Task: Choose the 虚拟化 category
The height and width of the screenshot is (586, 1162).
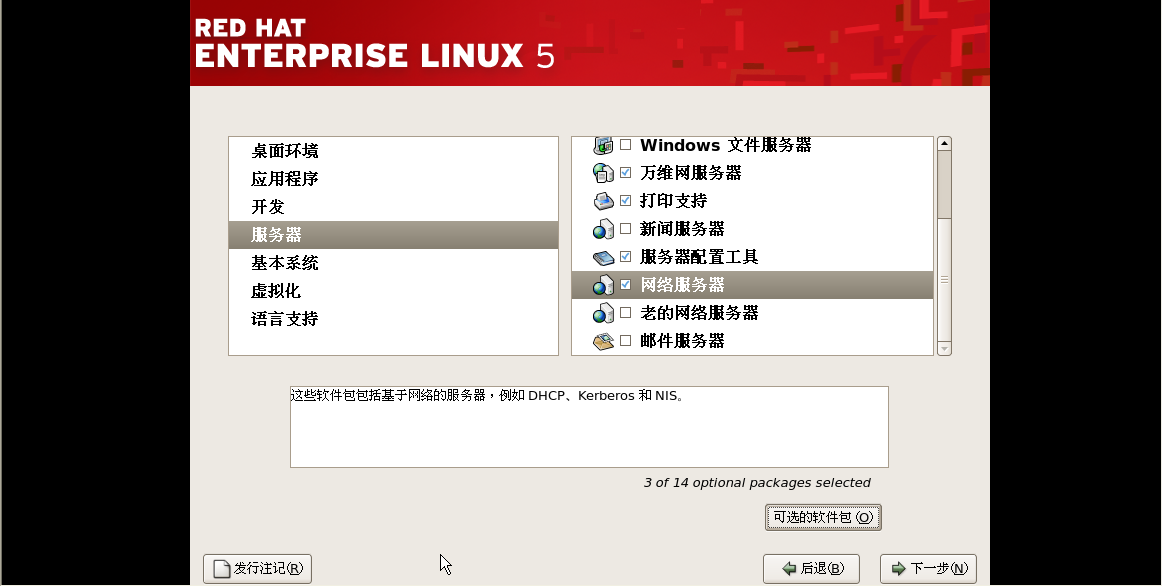Action: [x=276, y=291]
